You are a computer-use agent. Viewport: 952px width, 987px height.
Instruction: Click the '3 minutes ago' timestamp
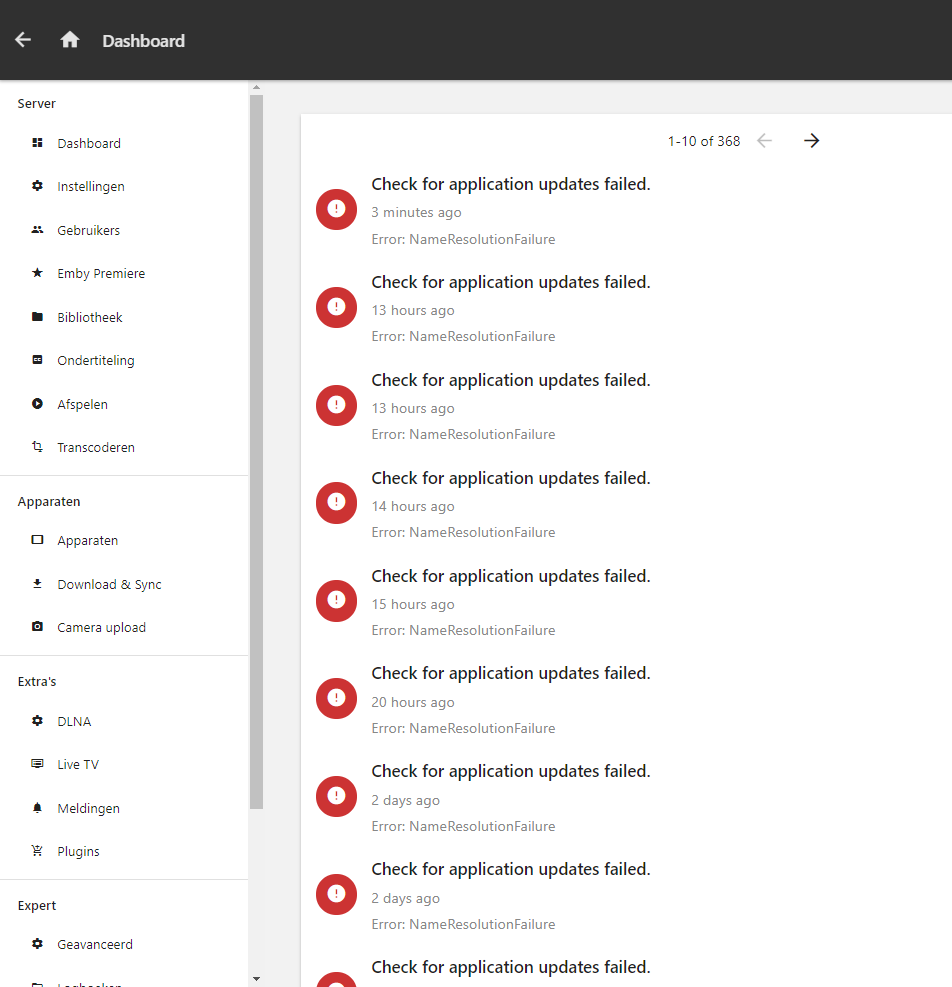point(416,212)
